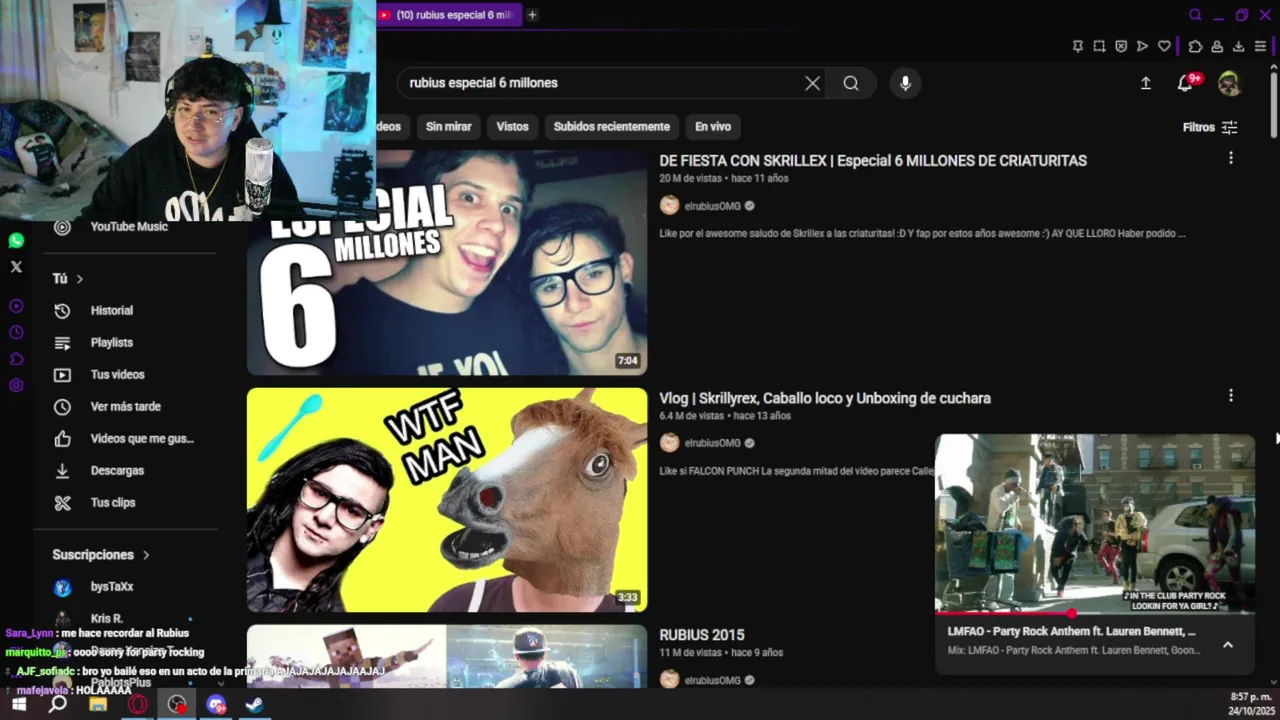This screenshot has width=1280, height=720.
Task: Select the Sin mirar filter chip
Action: point(448,127)
